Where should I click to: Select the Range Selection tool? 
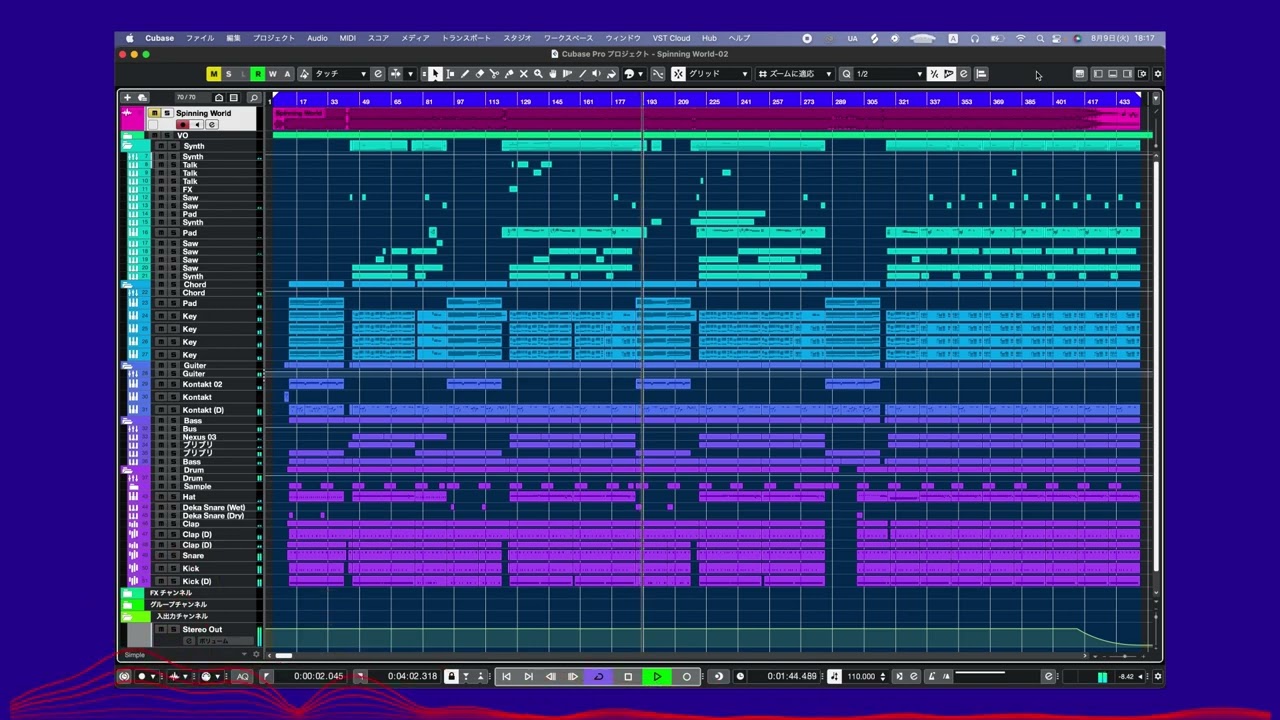pyautogui.click(x=450, y=74)
